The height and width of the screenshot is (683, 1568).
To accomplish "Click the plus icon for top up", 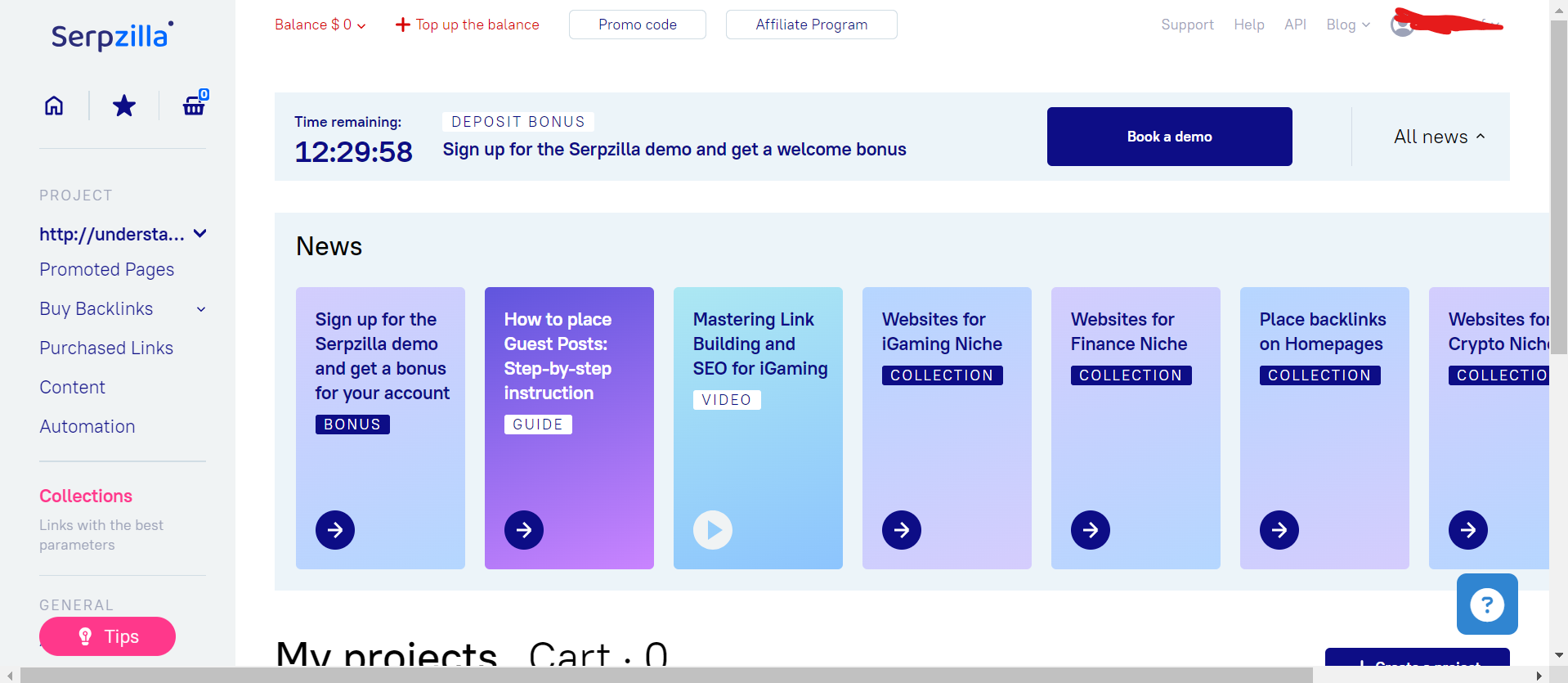I will pyautogui.click(x=402, y=25).
